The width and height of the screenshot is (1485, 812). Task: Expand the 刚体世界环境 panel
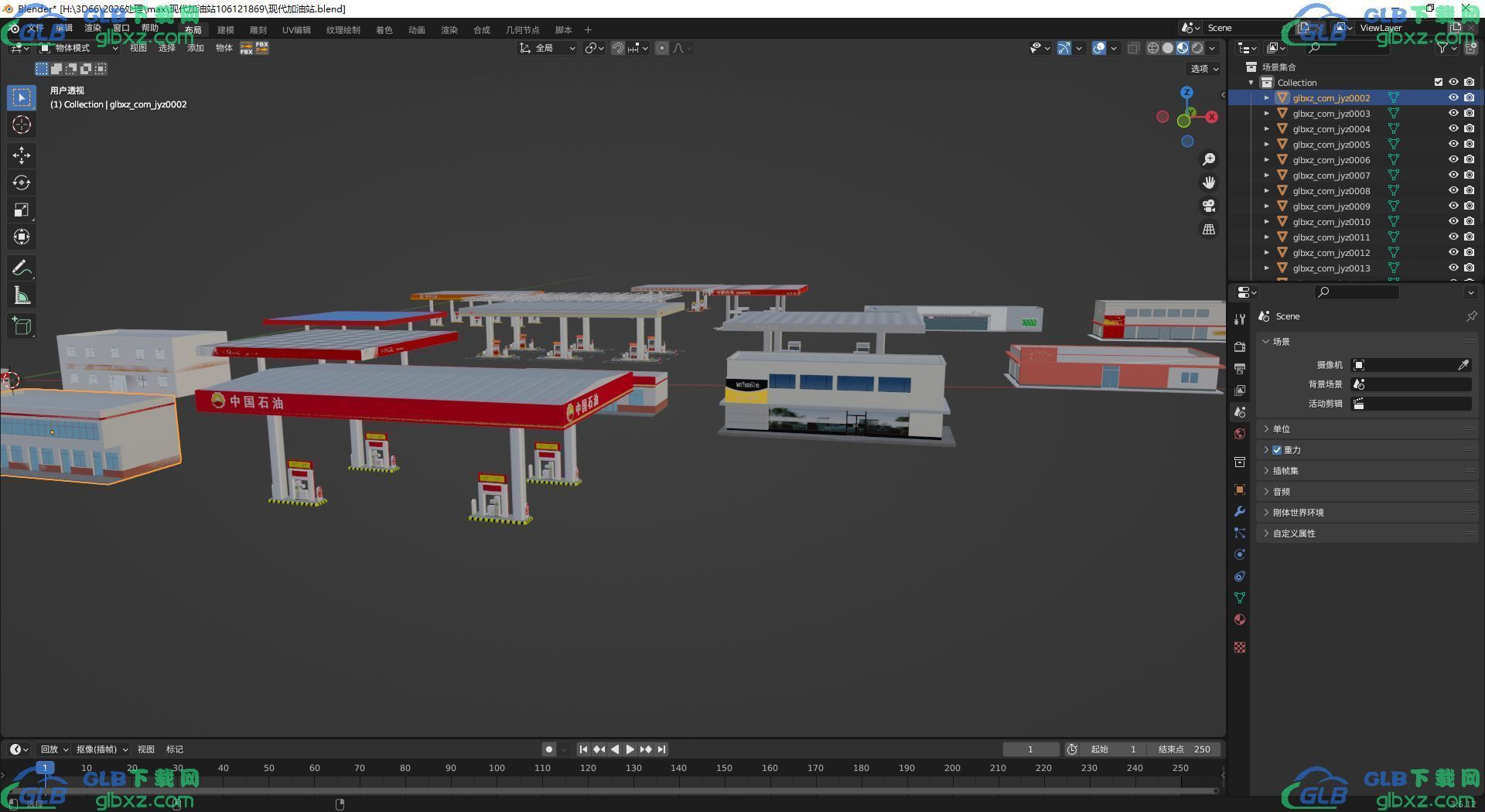(x=1367, y=513)
